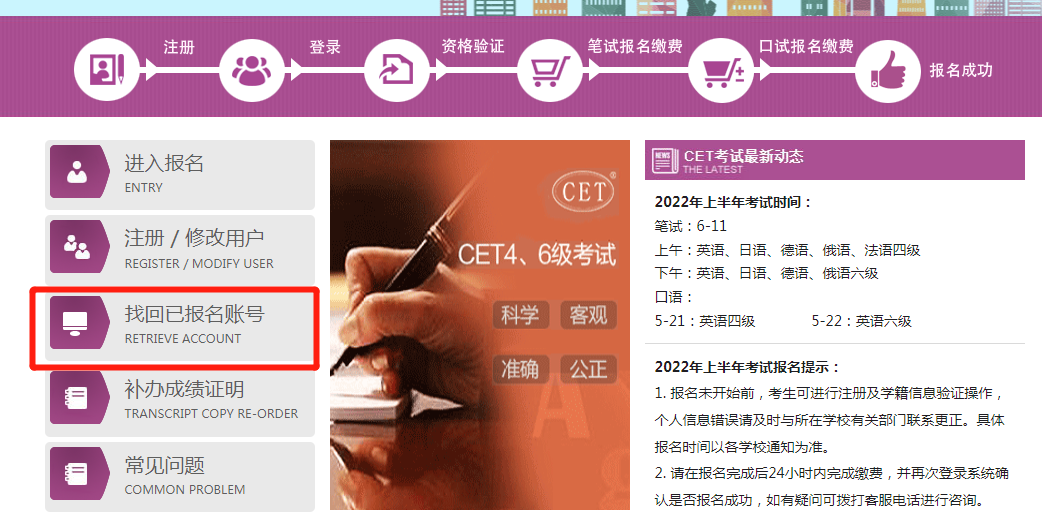Click the login step people icon
The width and height of the screenshot is (1042, 514).
pos(252,69)
